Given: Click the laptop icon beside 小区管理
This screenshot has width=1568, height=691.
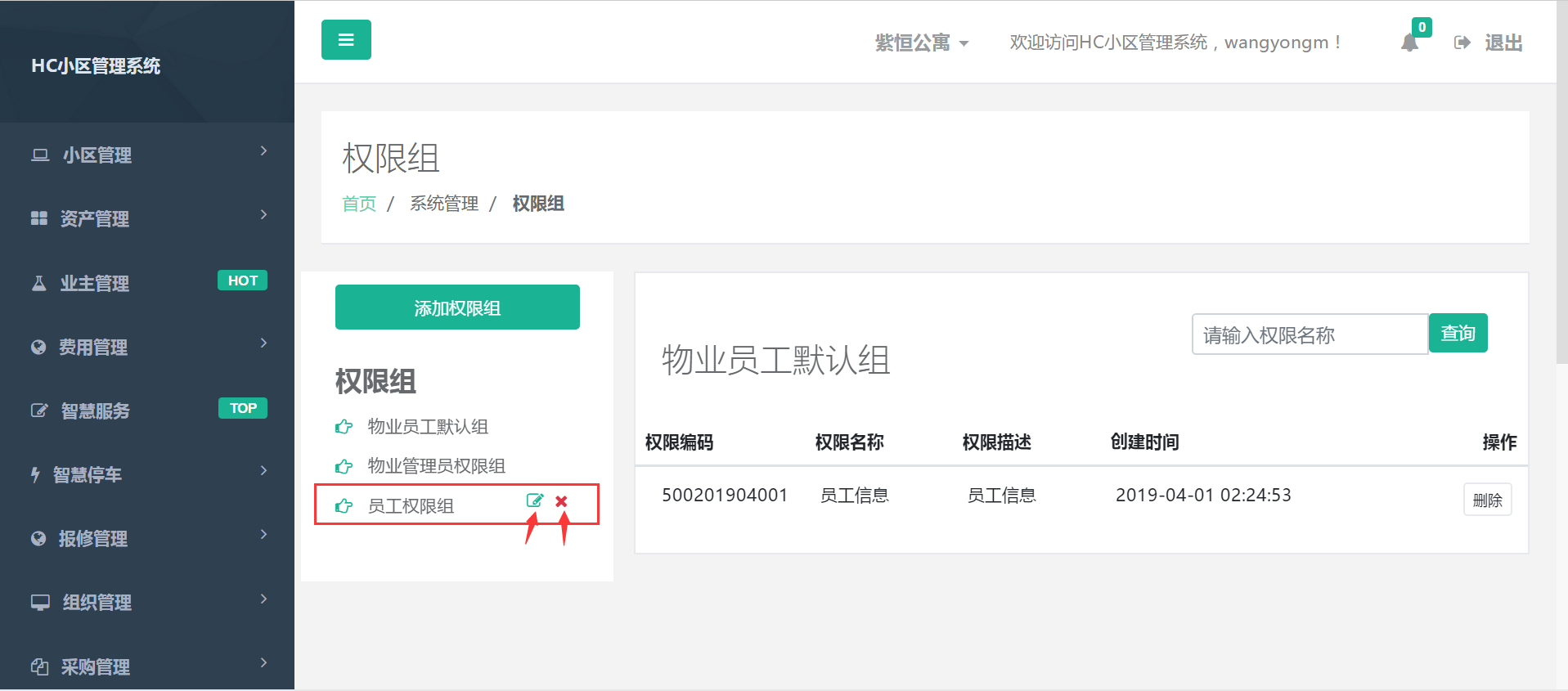Looking at the screenshot, I should tap(40, 155).
